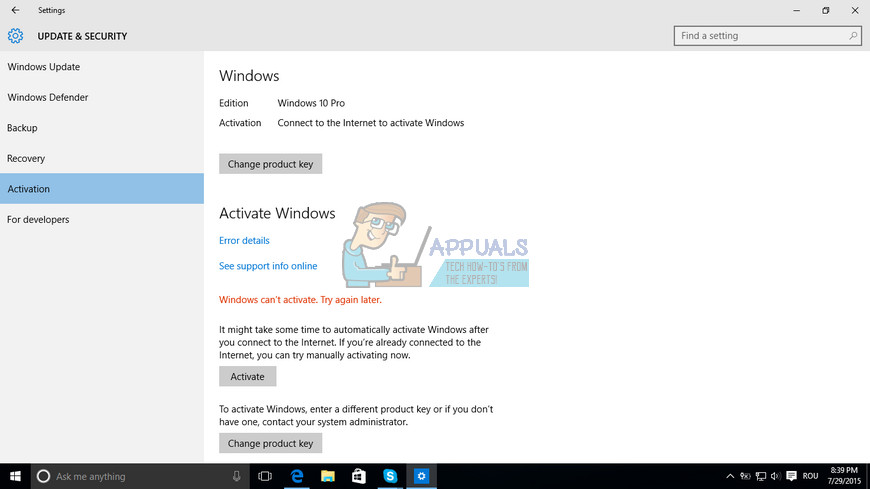870x489 pixels.
Task: Open the For developers section
Action: (x=102, y=219)
